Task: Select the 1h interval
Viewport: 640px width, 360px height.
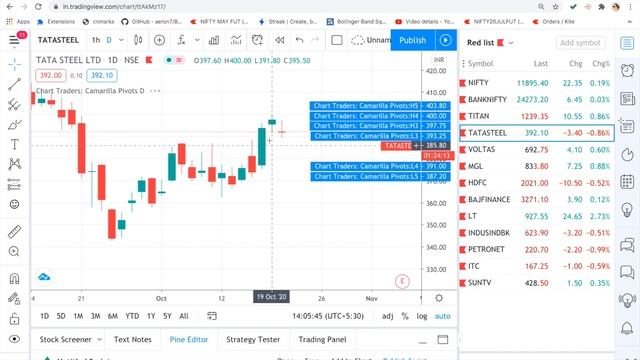Action: (x=96, y=40)
